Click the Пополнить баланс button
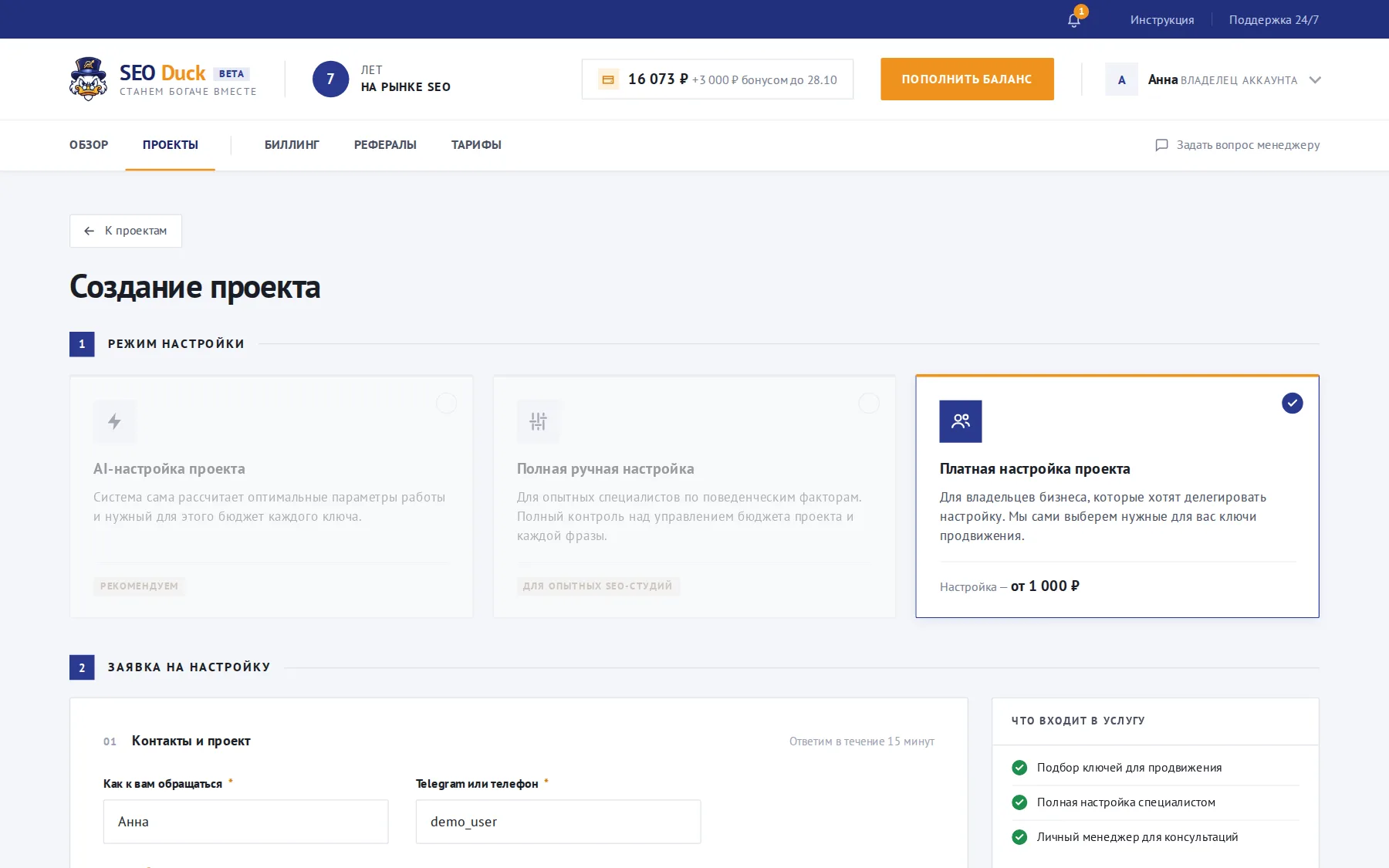Image resolution: width=1389 pixels, height=868 pixels. pos(967,79)
